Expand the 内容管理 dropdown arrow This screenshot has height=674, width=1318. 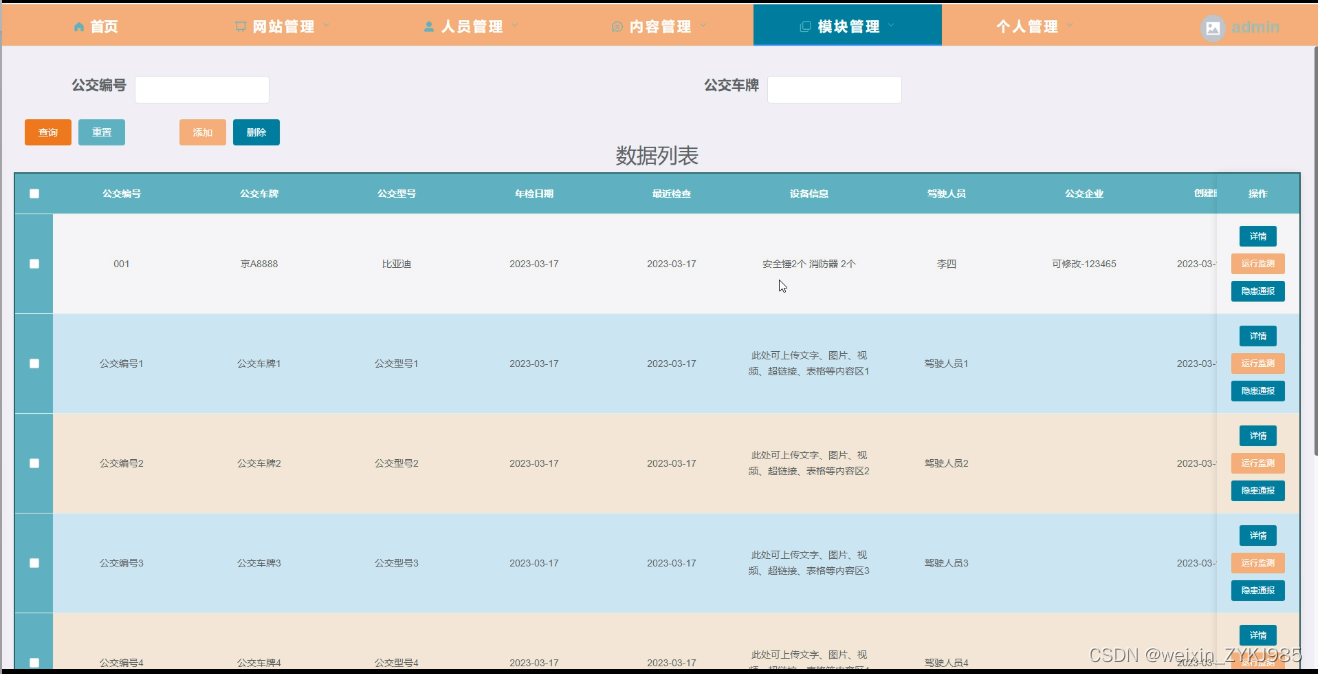pyautogui.click(x=703, y=25)
